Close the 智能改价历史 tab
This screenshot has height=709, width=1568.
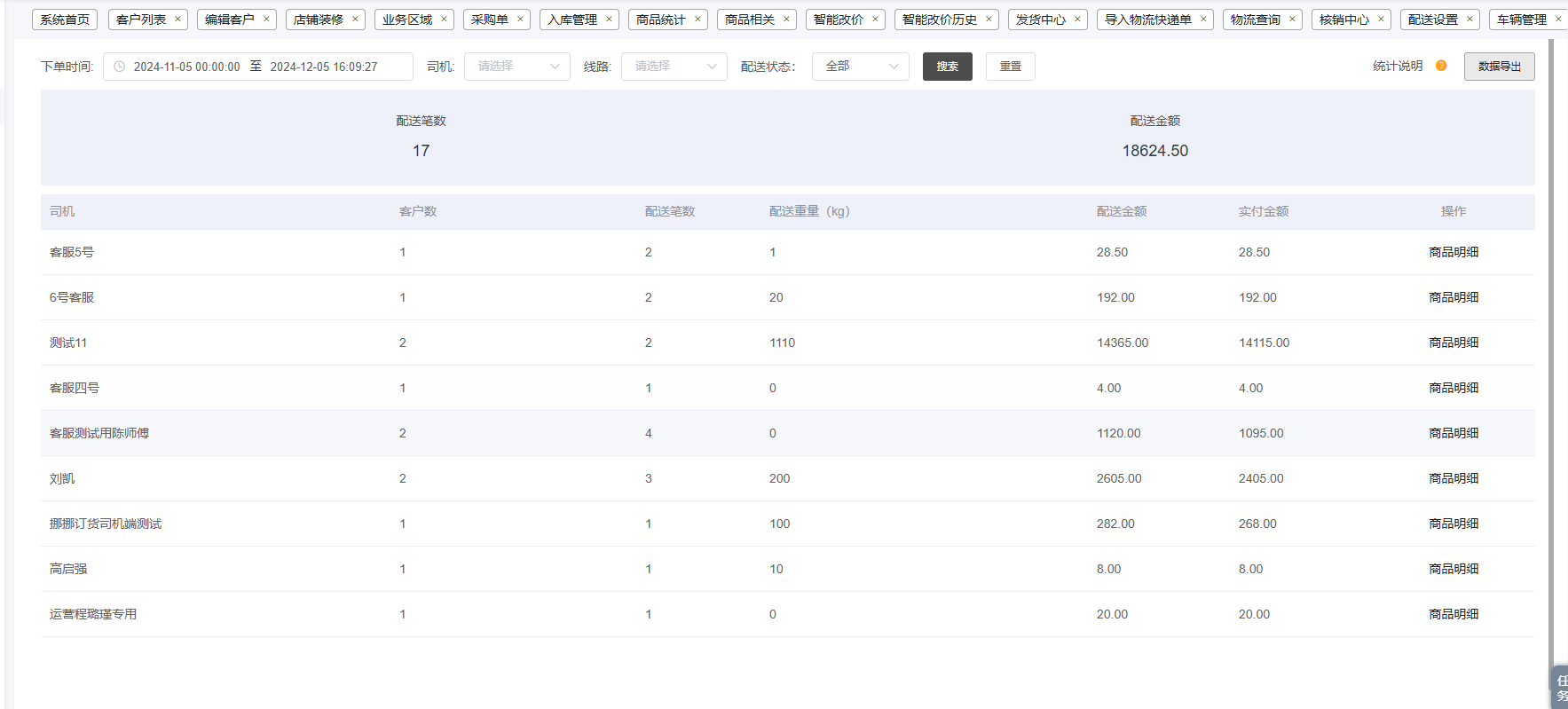[989, 19]
